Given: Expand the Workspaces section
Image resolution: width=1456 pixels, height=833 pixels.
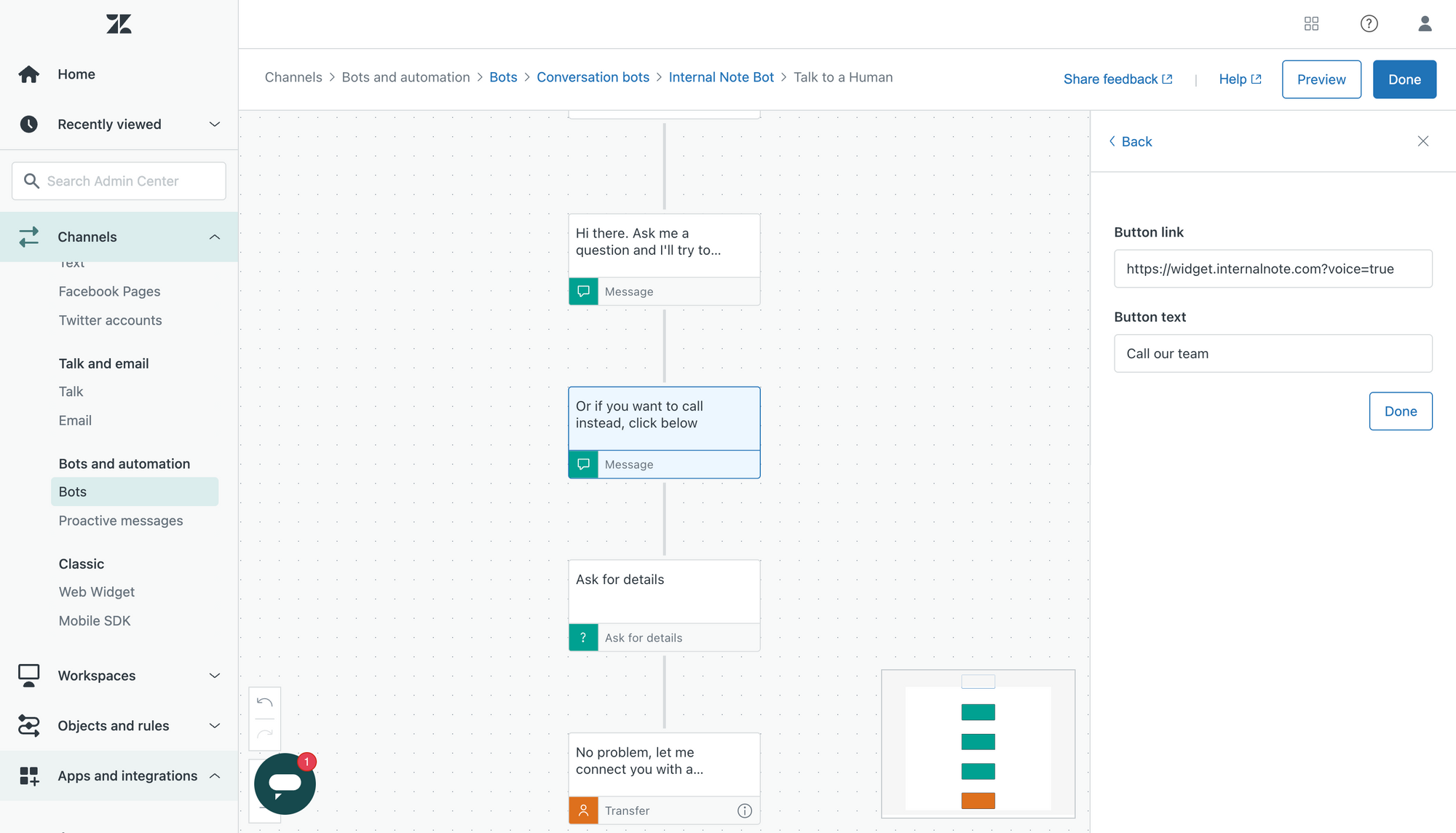Looking at the screenshot, I should click(x=214, y=676).
